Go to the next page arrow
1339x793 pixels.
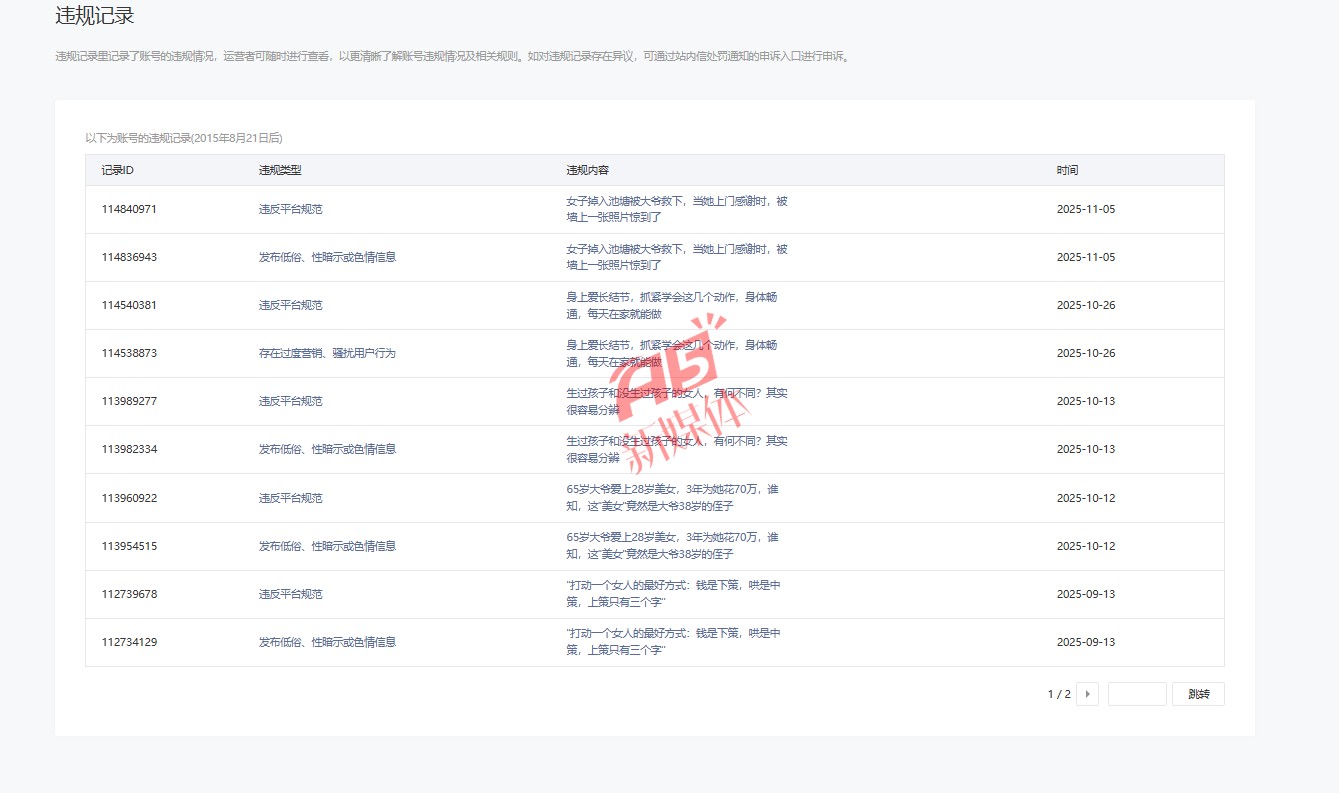click(1087, 694)
